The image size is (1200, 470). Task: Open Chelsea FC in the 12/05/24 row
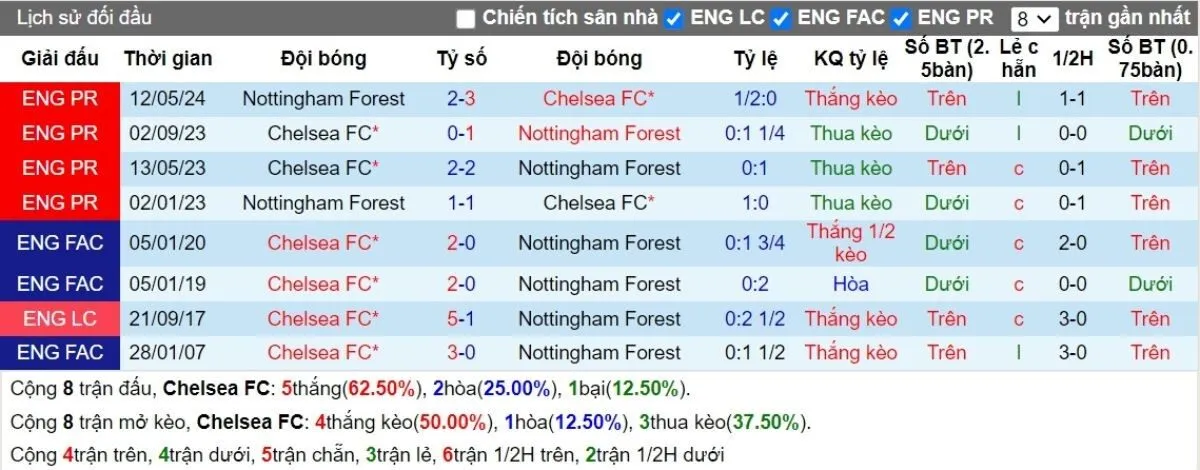pyautogui.click(x=599, y=99)
